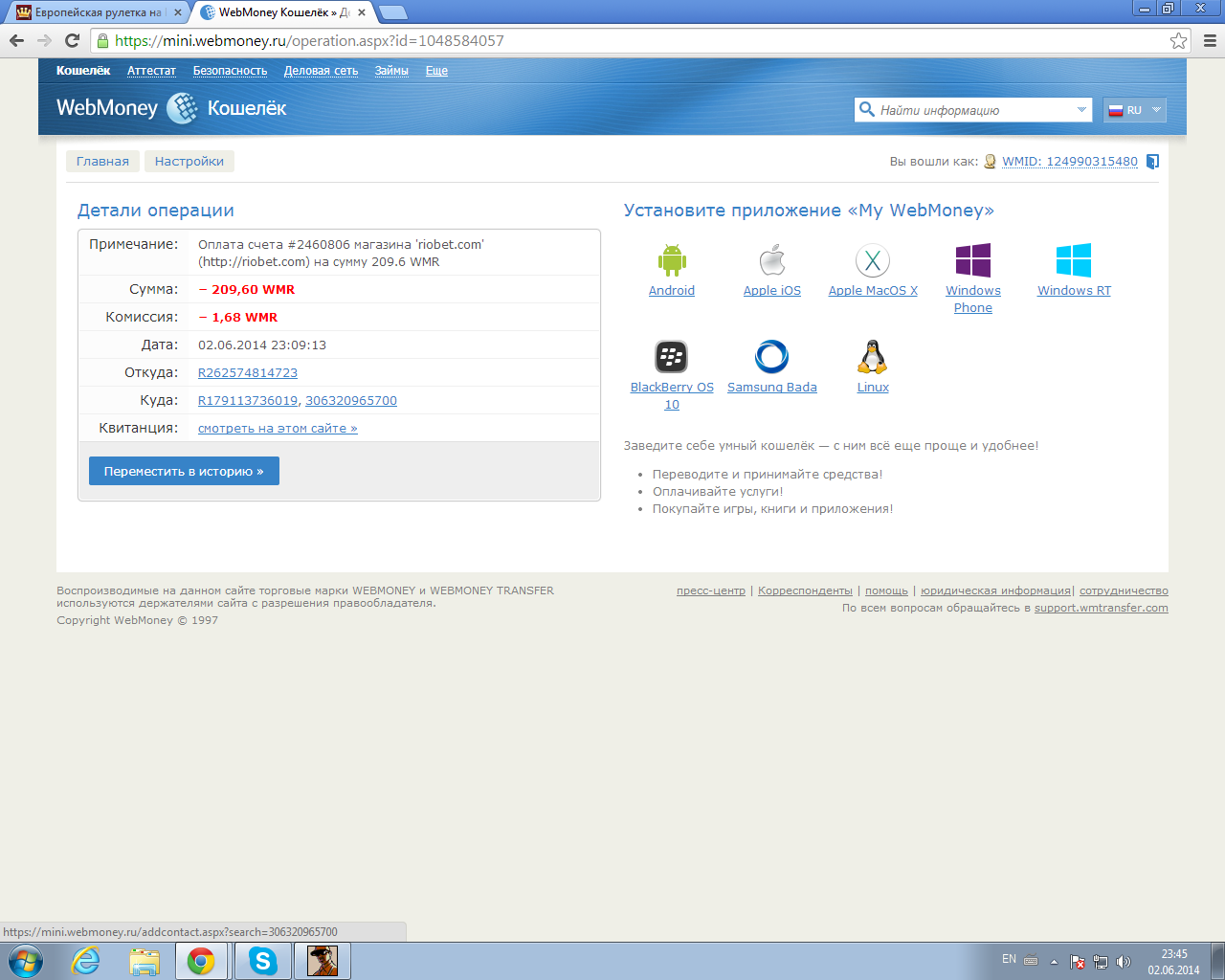Click the WebMoney globe logo
This screenshot has width=1225, height=980.
tap(182, 108)
